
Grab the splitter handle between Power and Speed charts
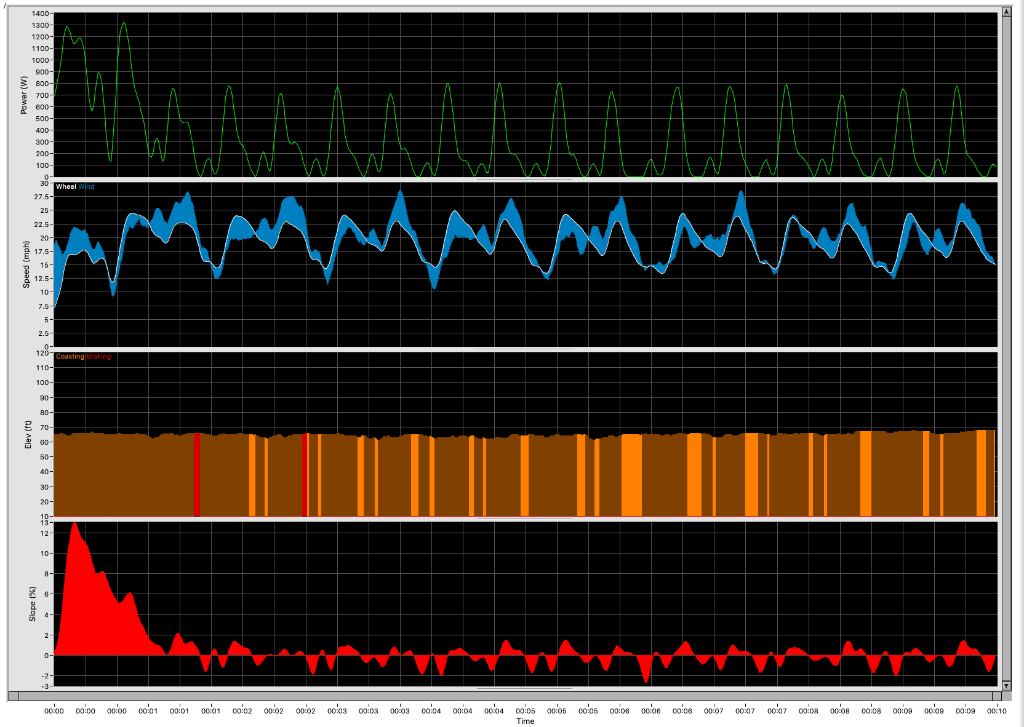click(x=524, y=180)
